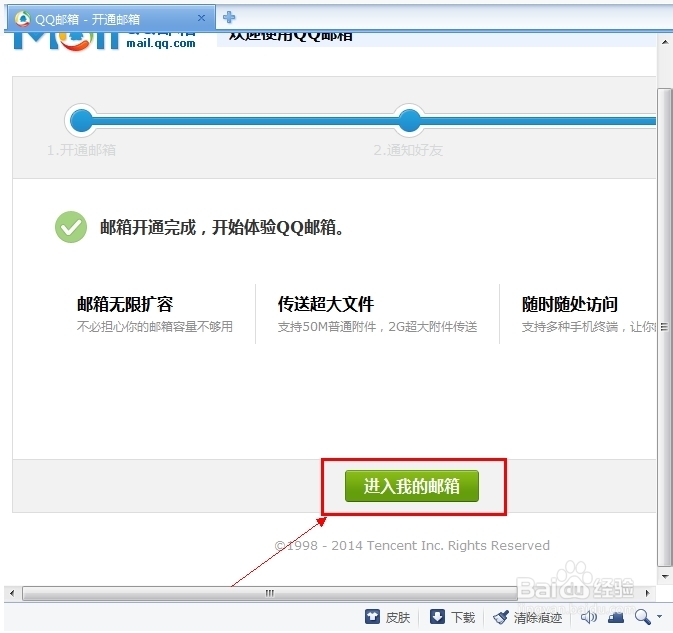Open the 下载 downloads label
Image resolution: width=673 pixels, height=633 pixels.
(x=463, y=618)
